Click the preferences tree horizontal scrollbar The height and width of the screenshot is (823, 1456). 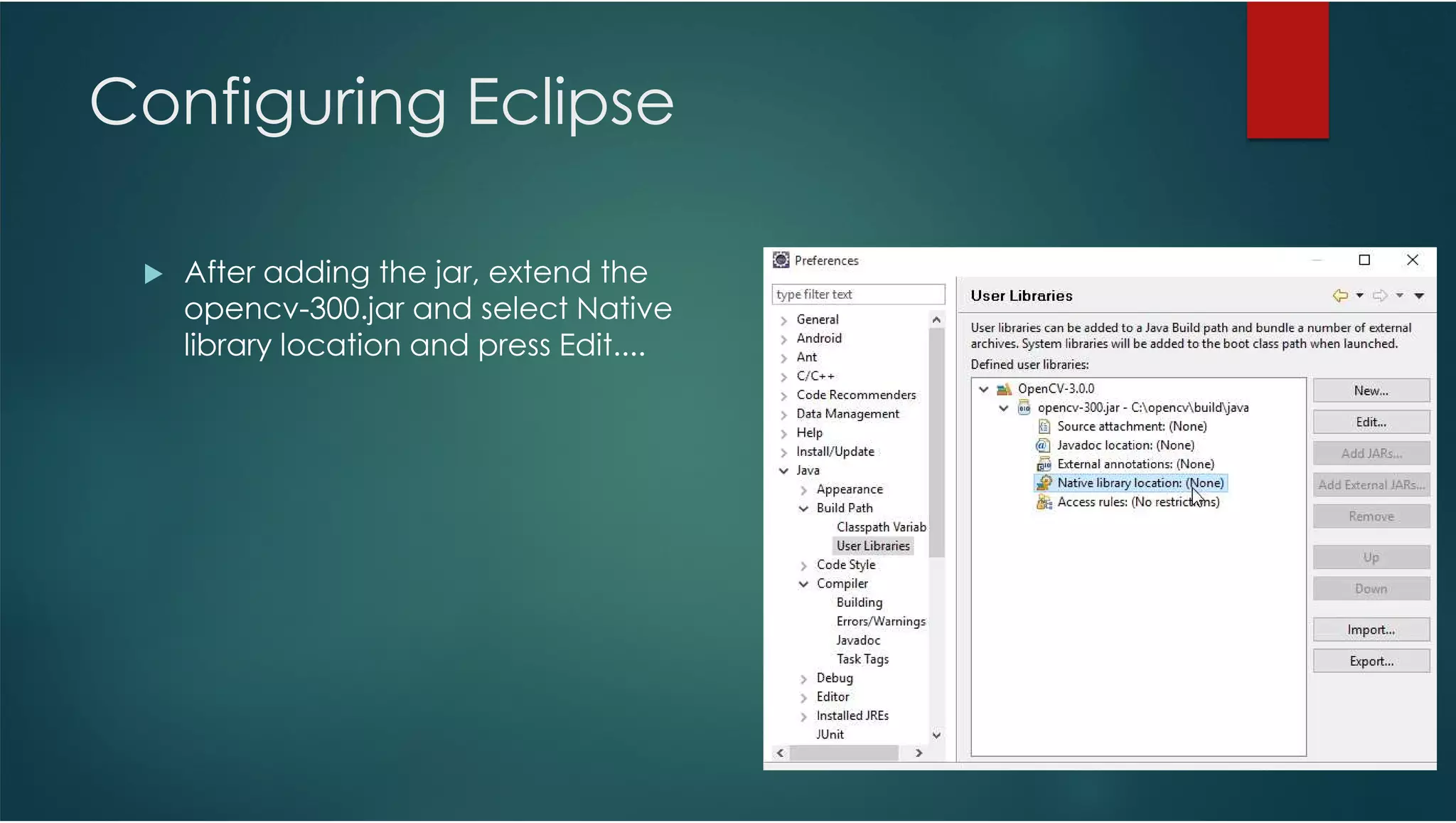pos(844,753)
